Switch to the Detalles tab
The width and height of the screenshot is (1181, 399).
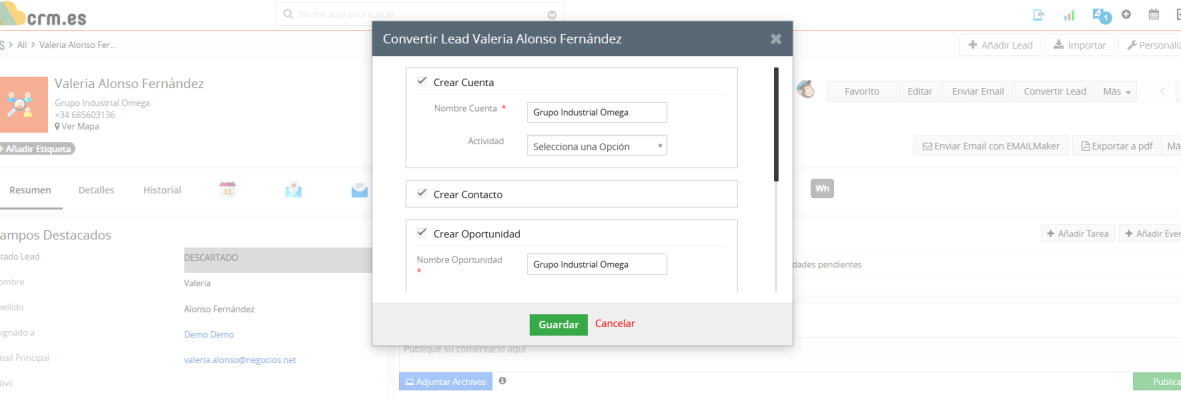click(x=96, y=190)
